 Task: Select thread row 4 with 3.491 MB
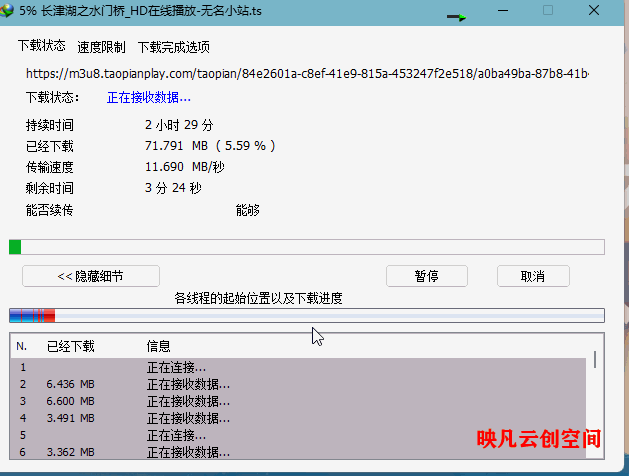(x=298, y=418)
